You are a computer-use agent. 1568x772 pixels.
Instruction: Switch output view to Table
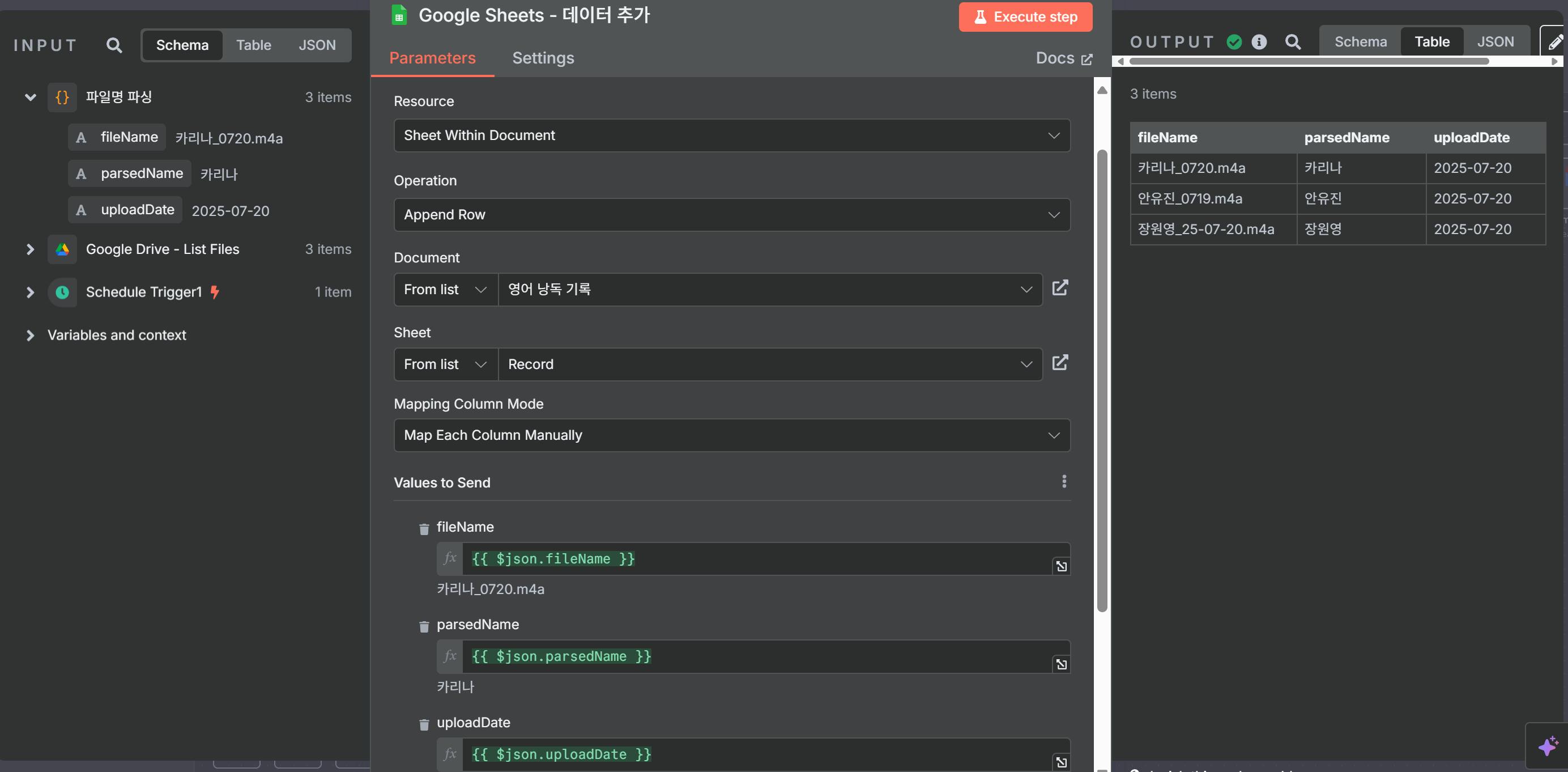coord(1431,42)
